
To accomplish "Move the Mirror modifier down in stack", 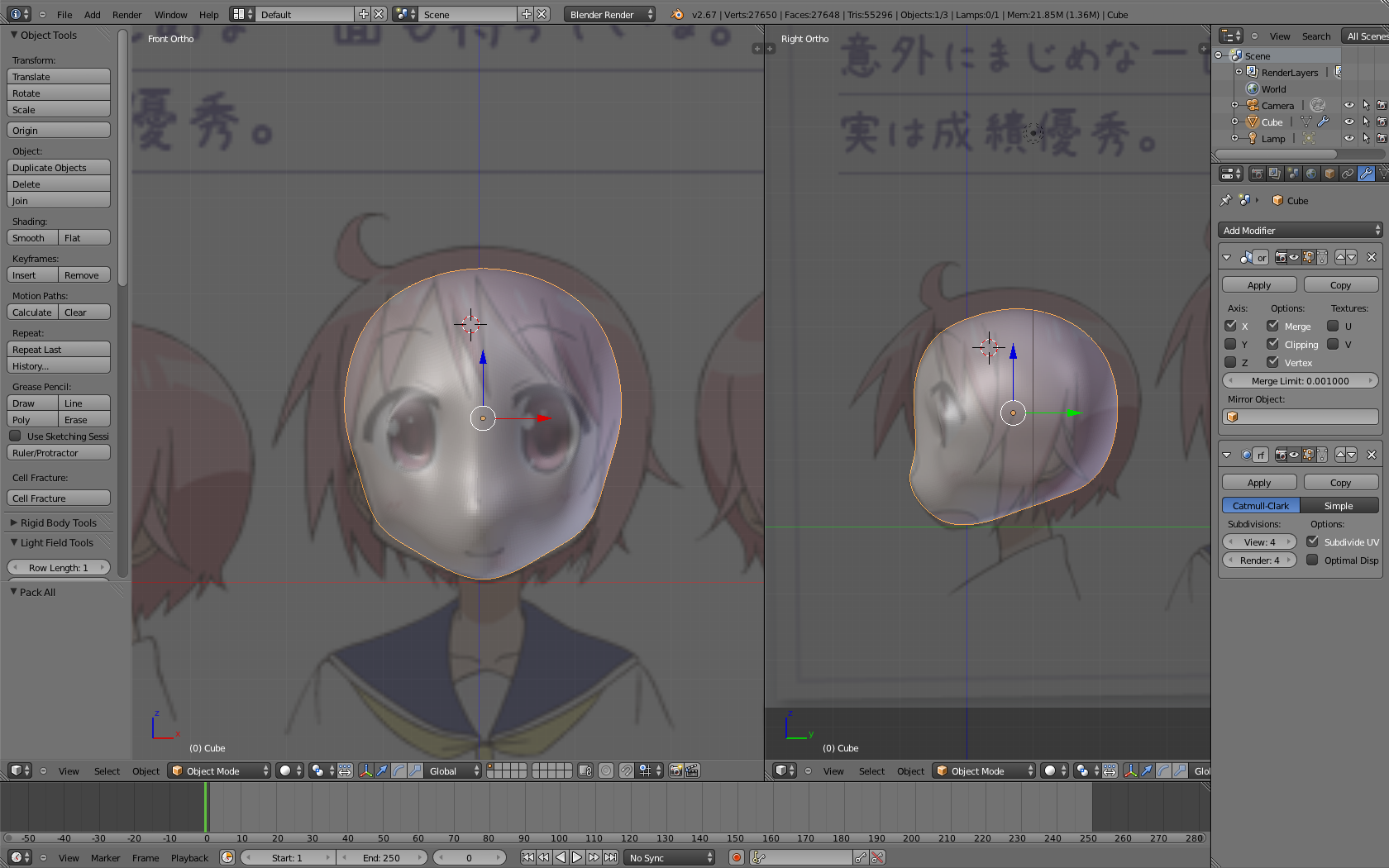I will coord(1352,257).
